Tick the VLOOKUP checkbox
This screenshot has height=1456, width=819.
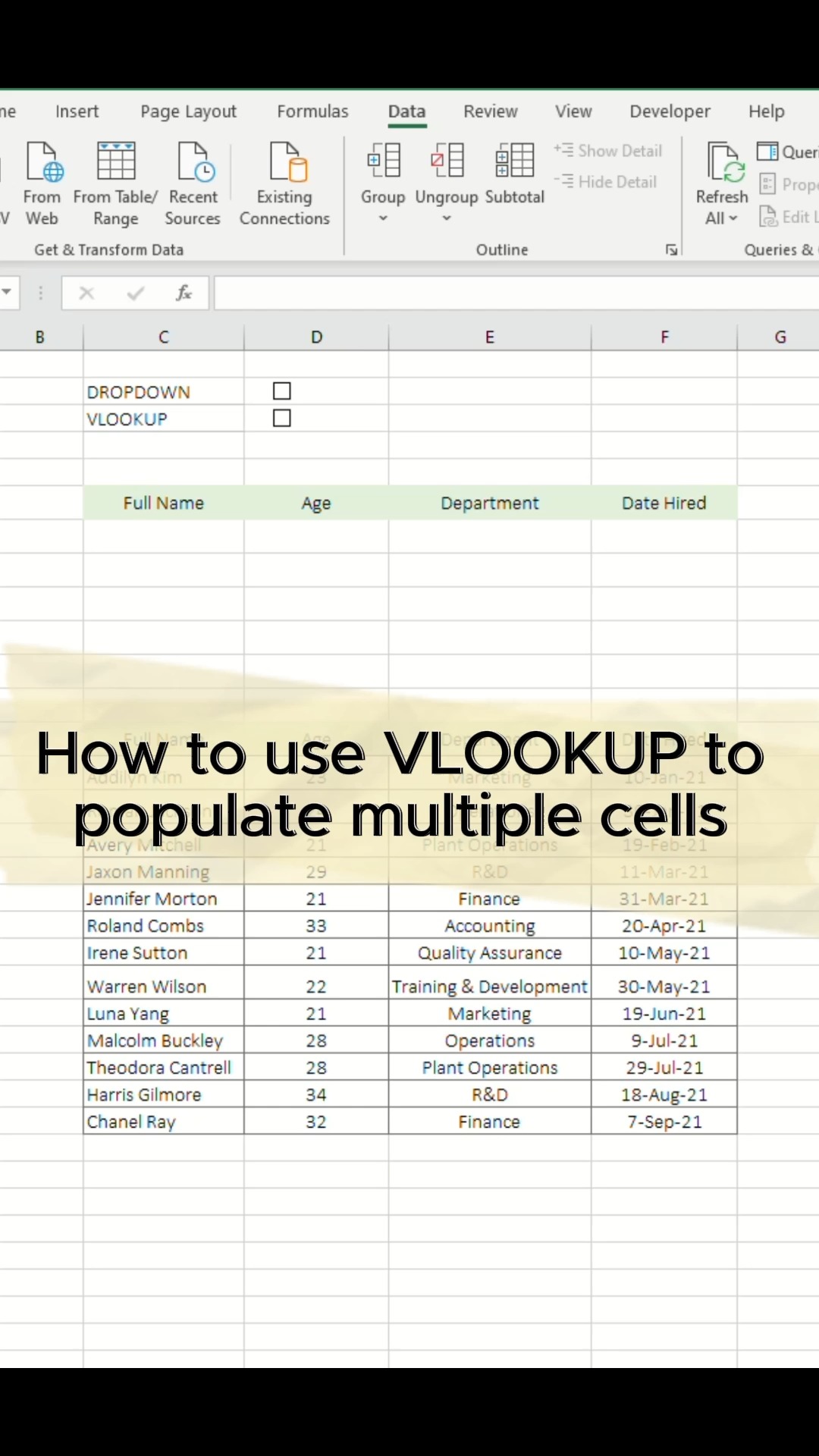[x=282, y=419]
